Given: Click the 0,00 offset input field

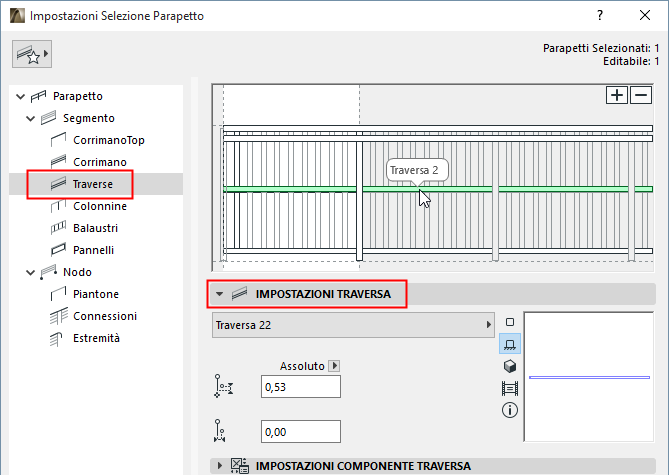Looking at the screenshot, I should [301, 431].
